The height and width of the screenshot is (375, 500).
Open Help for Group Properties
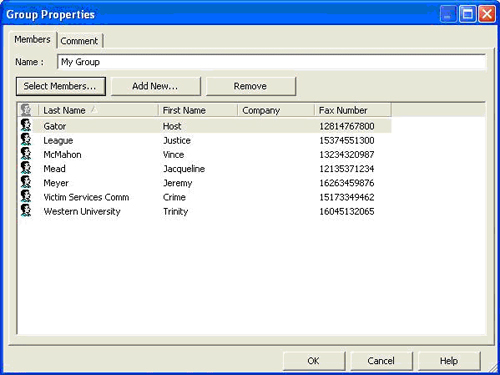pyautogui.click(x=449, y=361)
